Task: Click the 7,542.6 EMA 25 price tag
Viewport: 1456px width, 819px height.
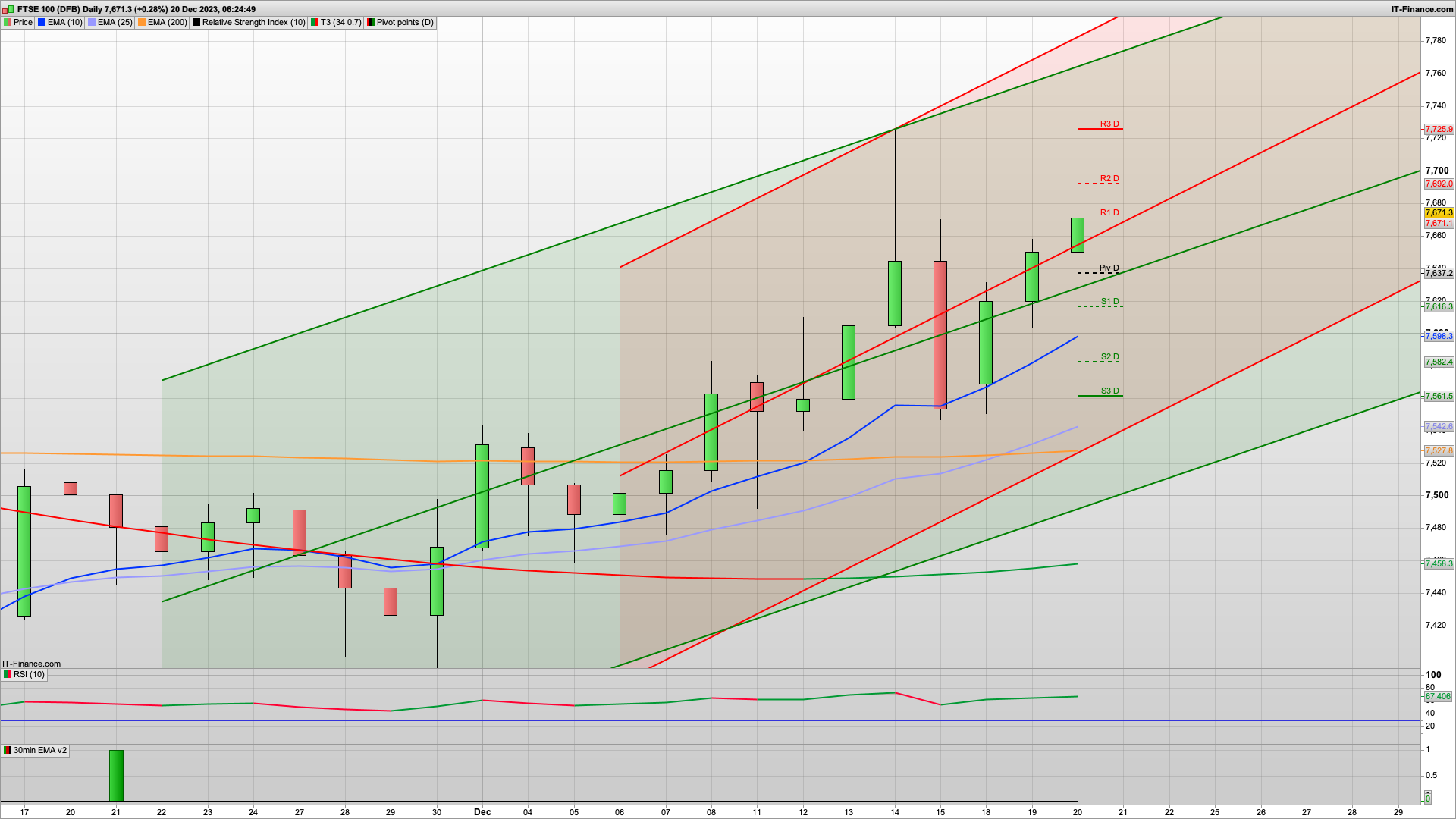Action: pyautogui.click(x=1439, y=427)
